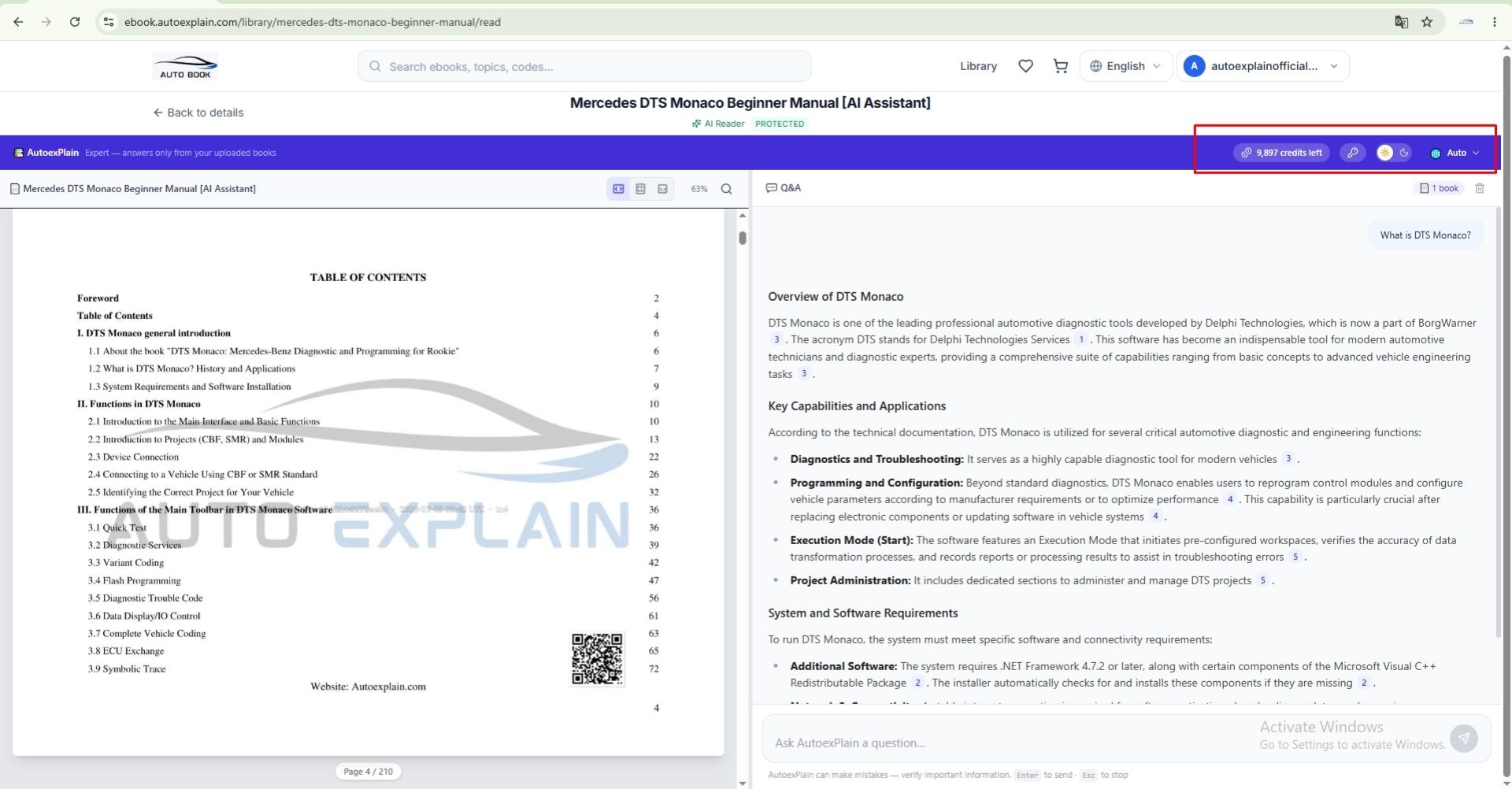
Task: Reload the current page
Action: 75,22
